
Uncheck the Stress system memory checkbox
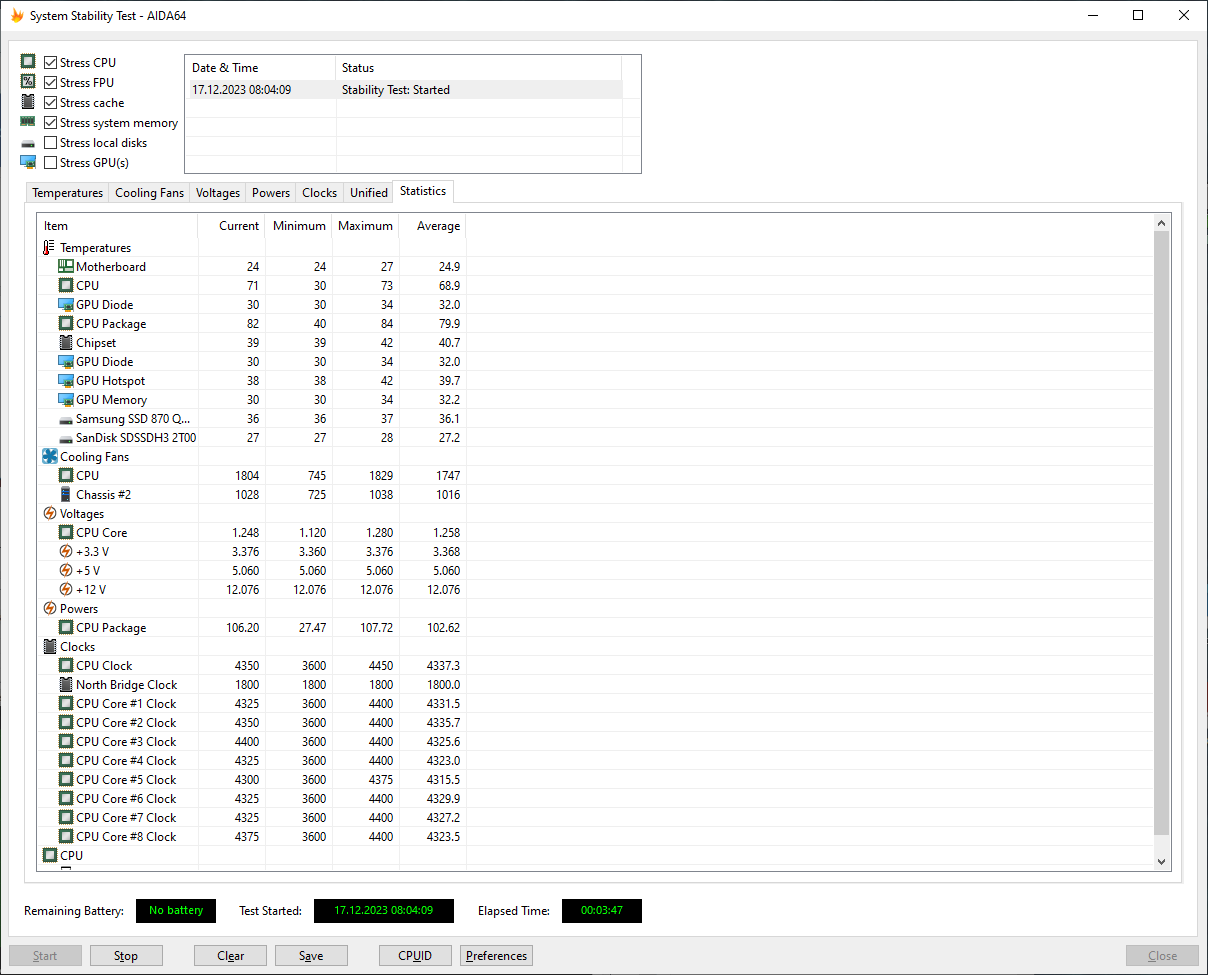point(51,123)
